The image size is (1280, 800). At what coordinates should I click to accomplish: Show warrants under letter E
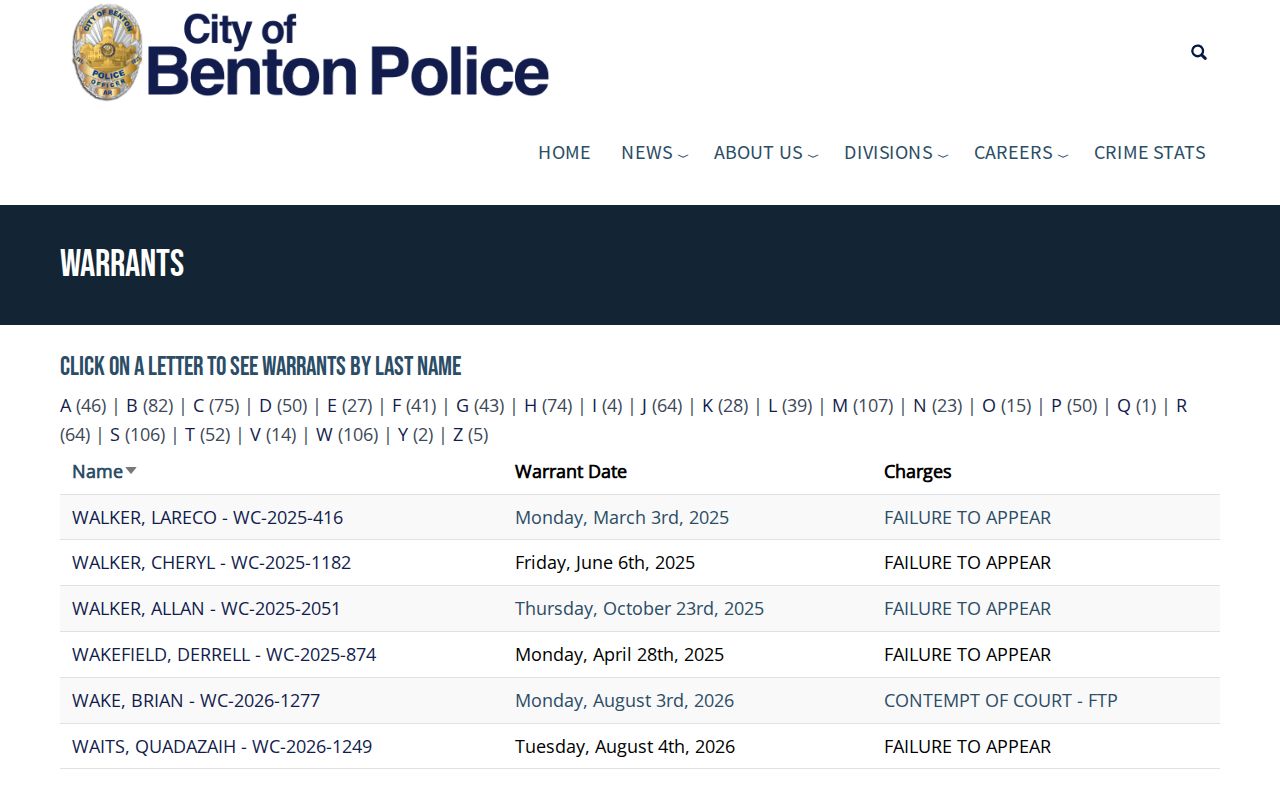[332, 406]
